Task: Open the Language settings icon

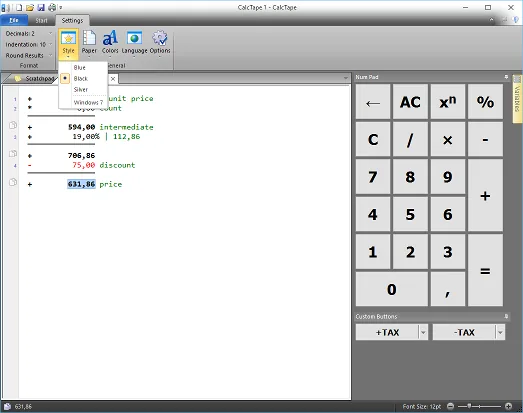Action: click(x=134, y=42)
